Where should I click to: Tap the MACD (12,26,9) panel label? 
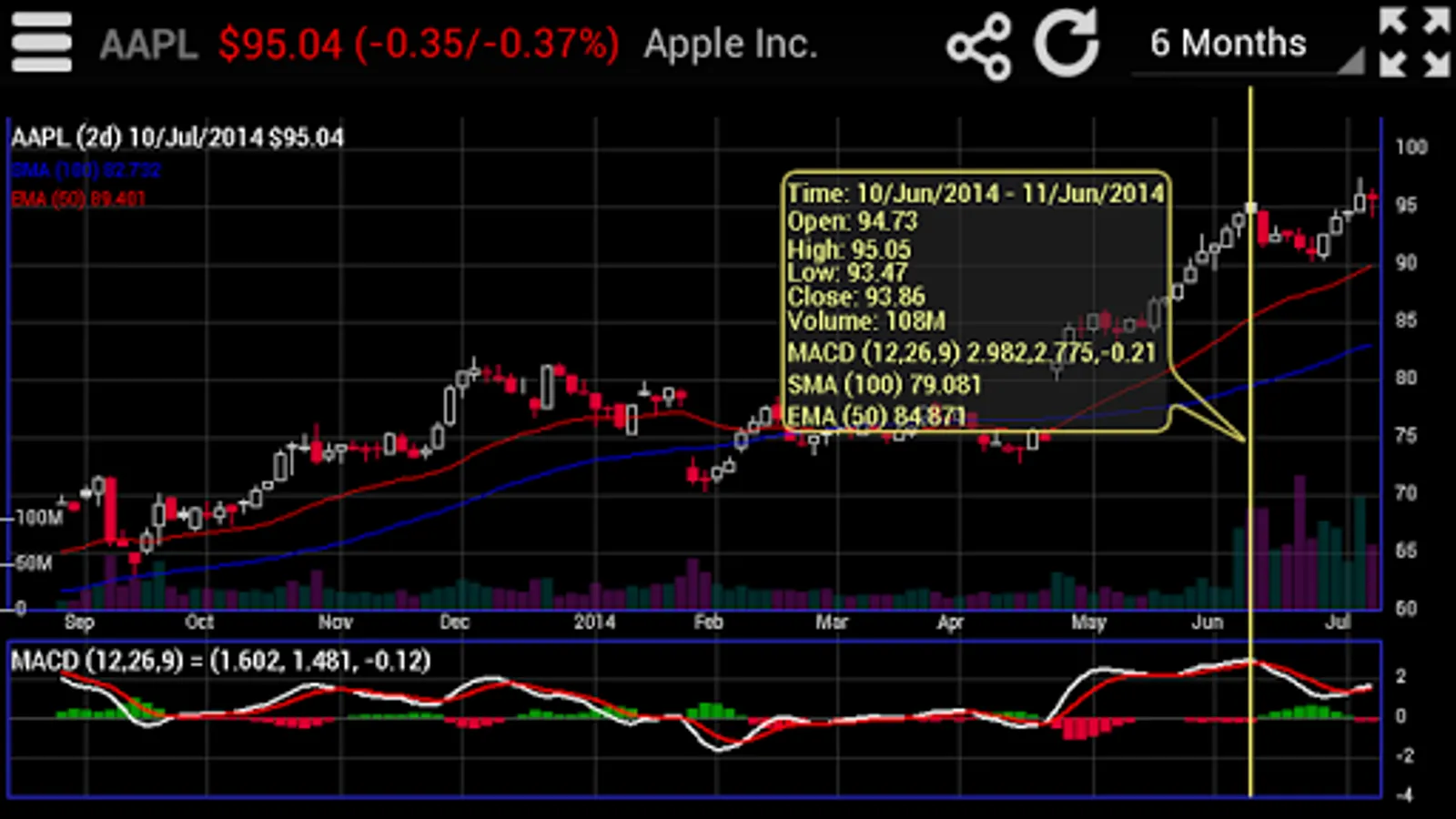click(221, 661)
